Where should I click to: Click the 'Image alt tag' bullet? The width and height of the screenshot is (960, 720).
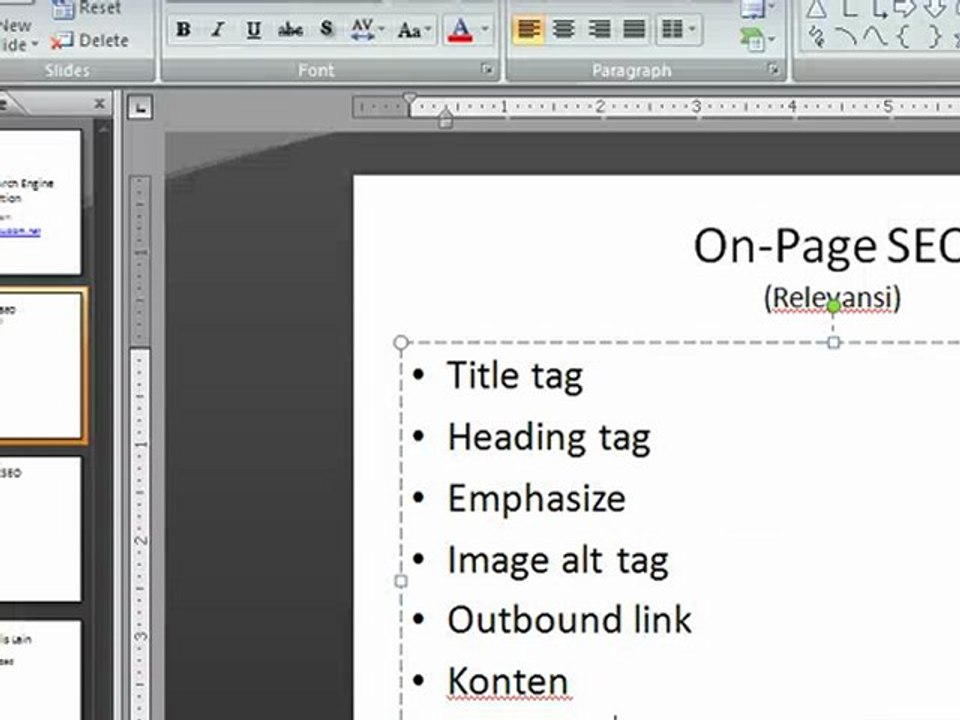click(x=558, y=561)
